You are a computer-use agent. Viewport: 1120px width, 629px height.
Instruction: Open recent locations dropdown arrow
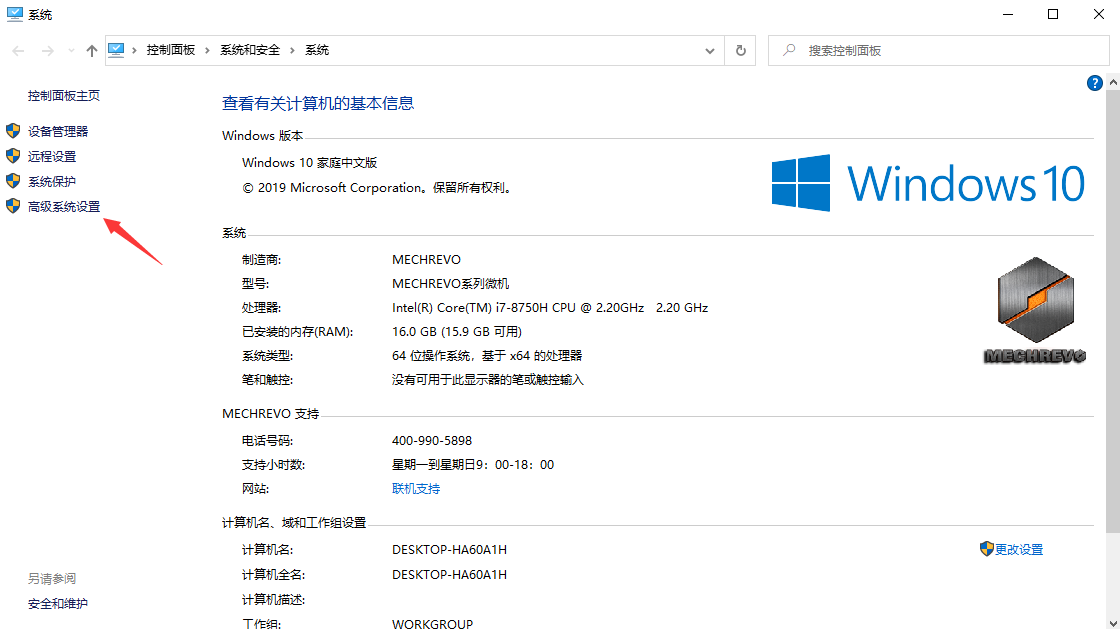71,51
